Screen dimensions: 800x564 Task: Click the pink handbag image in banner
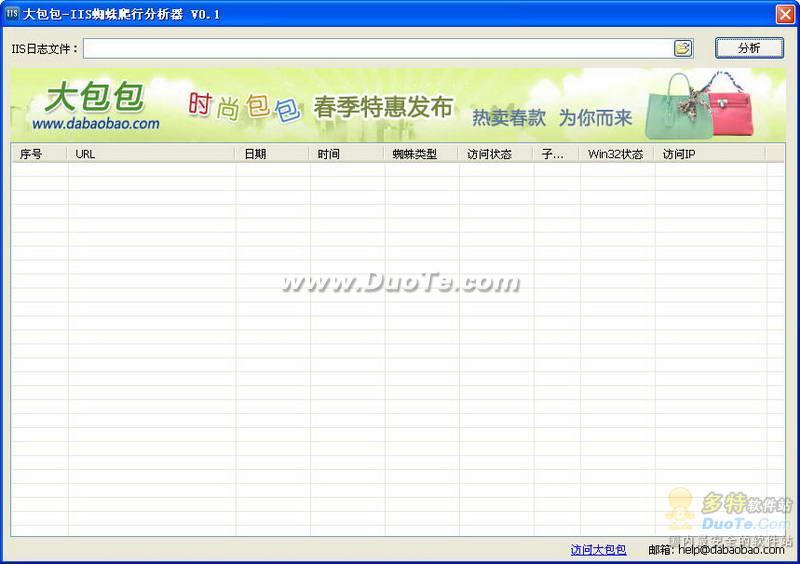(x=743, y=105)
